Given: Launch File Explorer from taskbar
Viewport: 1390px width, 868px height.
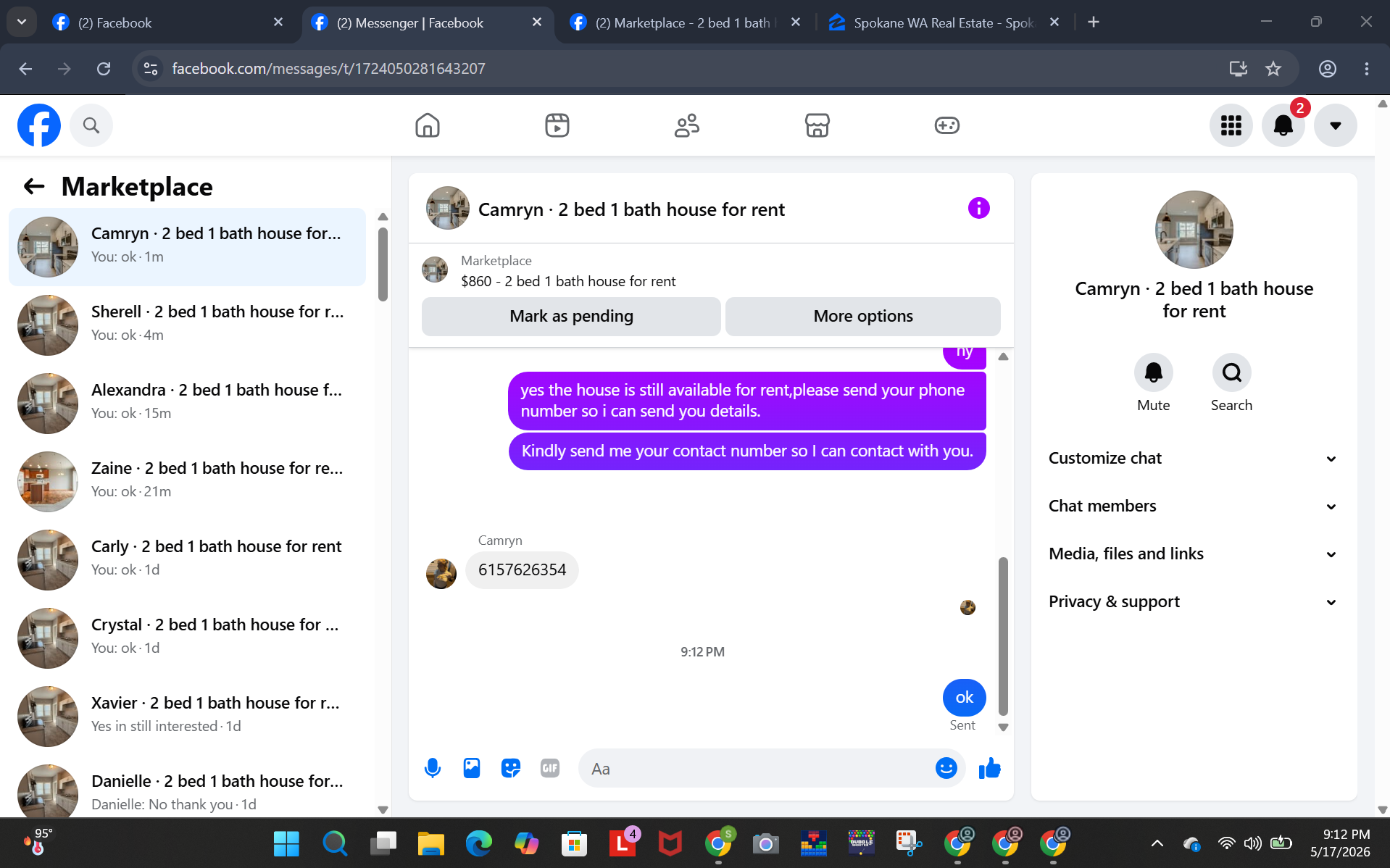Looking at the screenshot, I should (430, 843).
